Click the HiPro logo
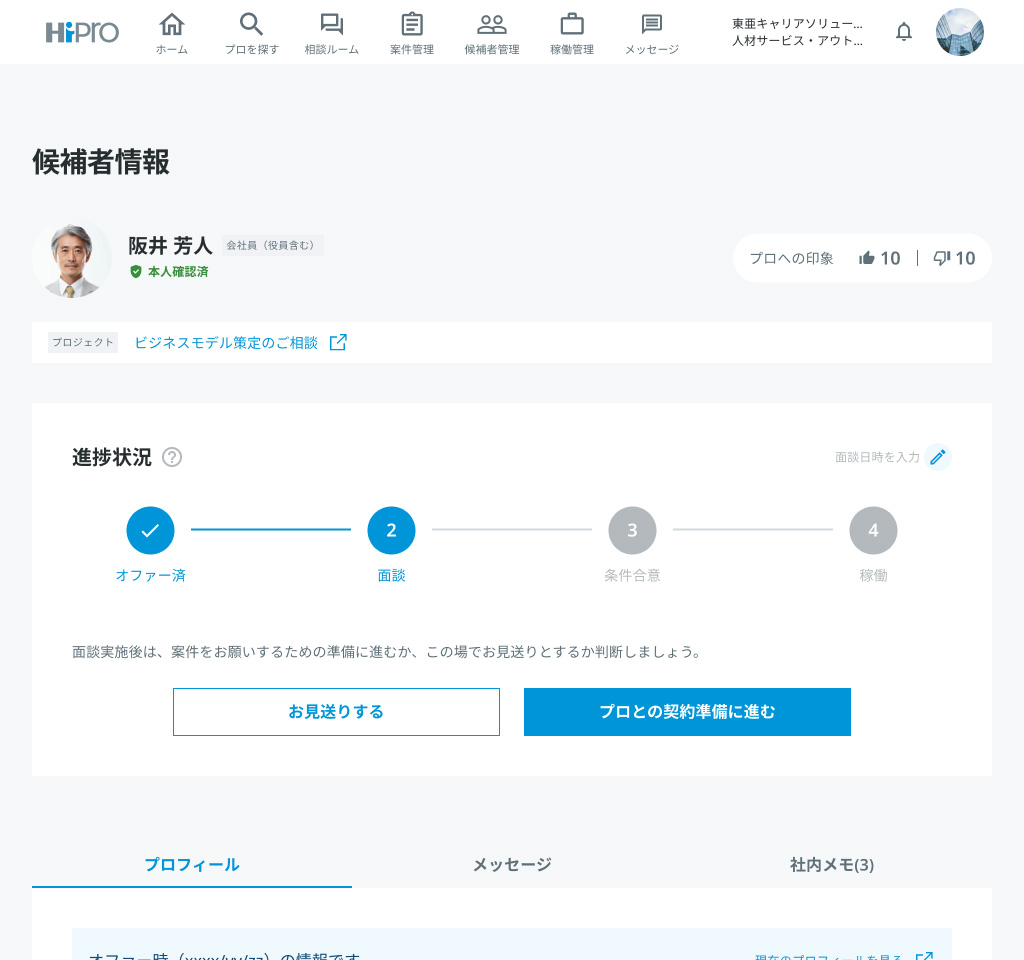The width and height of the screenshot is (1024, 960). (82, 32)
